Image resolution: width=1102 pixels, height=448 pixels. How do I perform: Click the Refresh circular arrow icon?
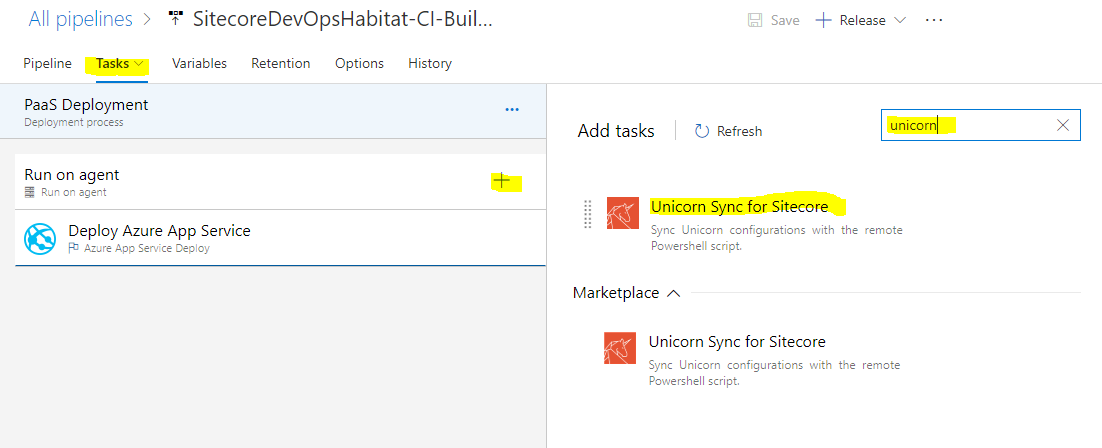click(x=701, y=131)
